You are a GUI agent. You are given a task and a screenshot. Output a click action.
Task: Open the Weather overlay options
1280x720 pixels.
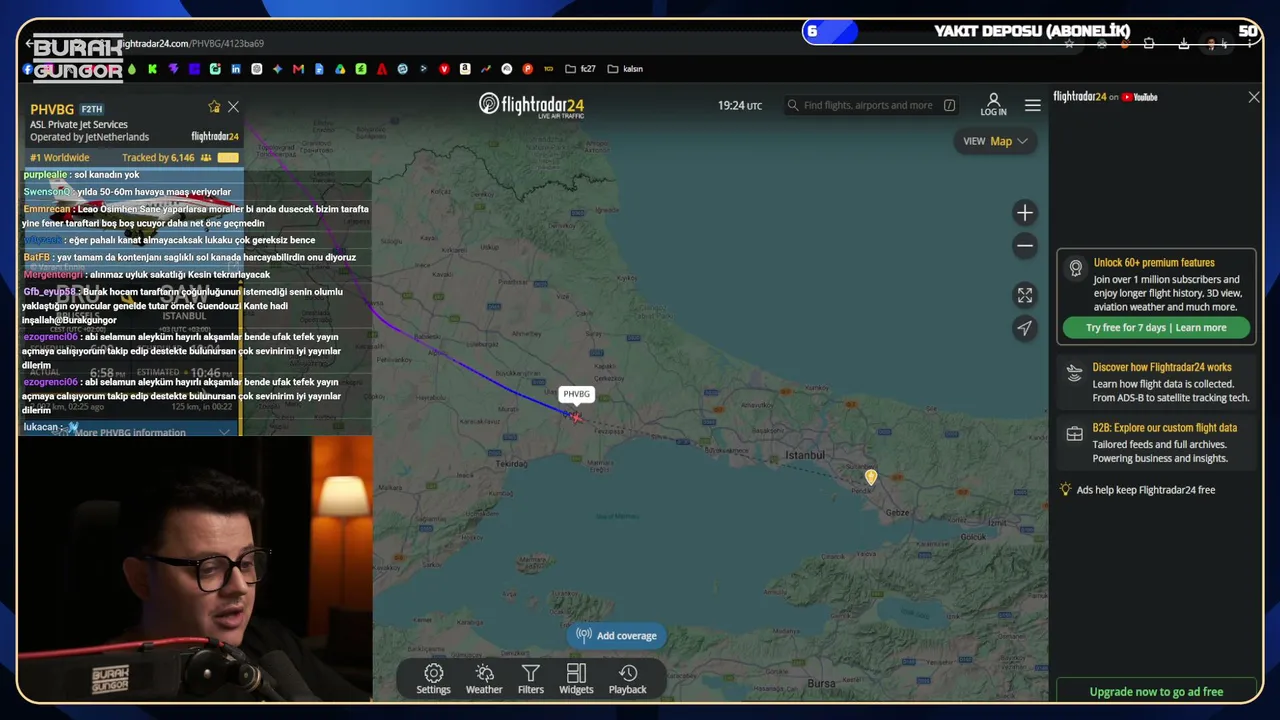(x=484, y=678)
